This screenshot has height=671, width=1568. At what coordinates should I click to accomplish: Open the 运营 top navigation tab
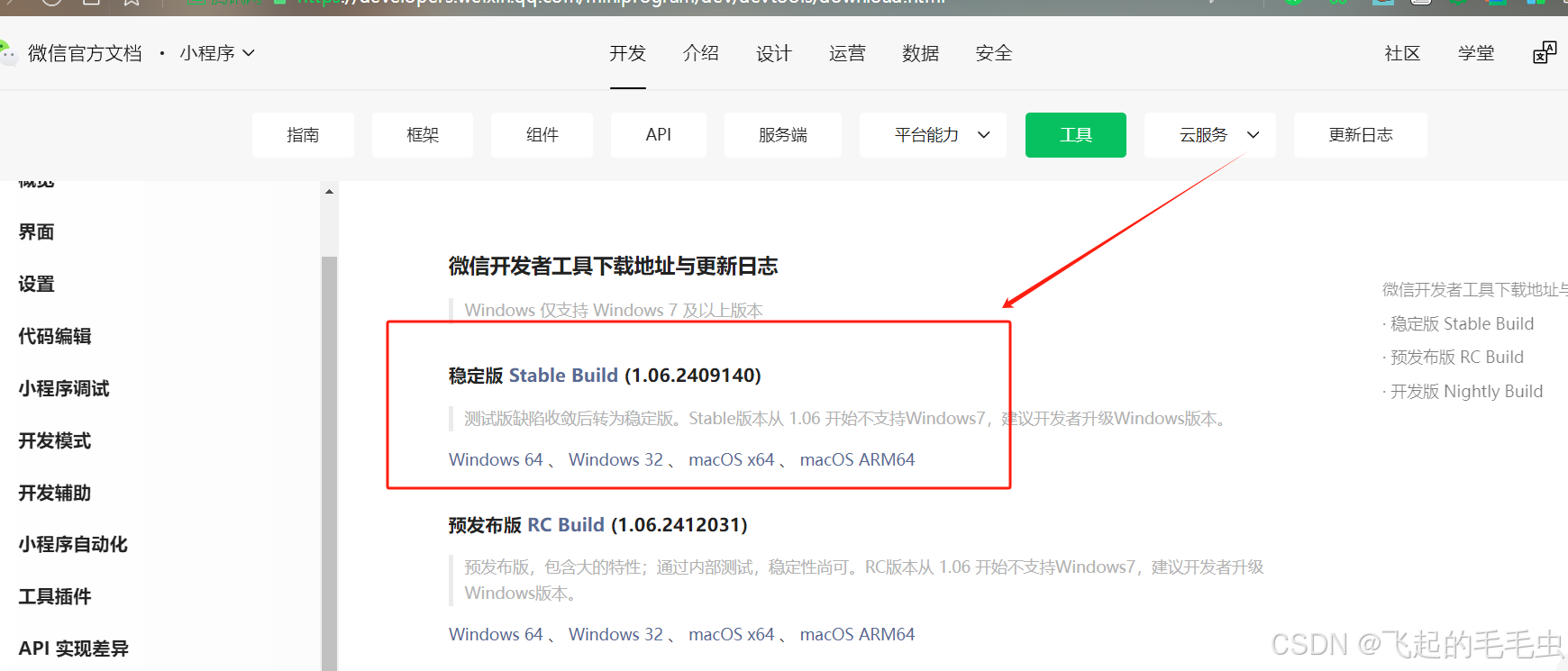847,53
